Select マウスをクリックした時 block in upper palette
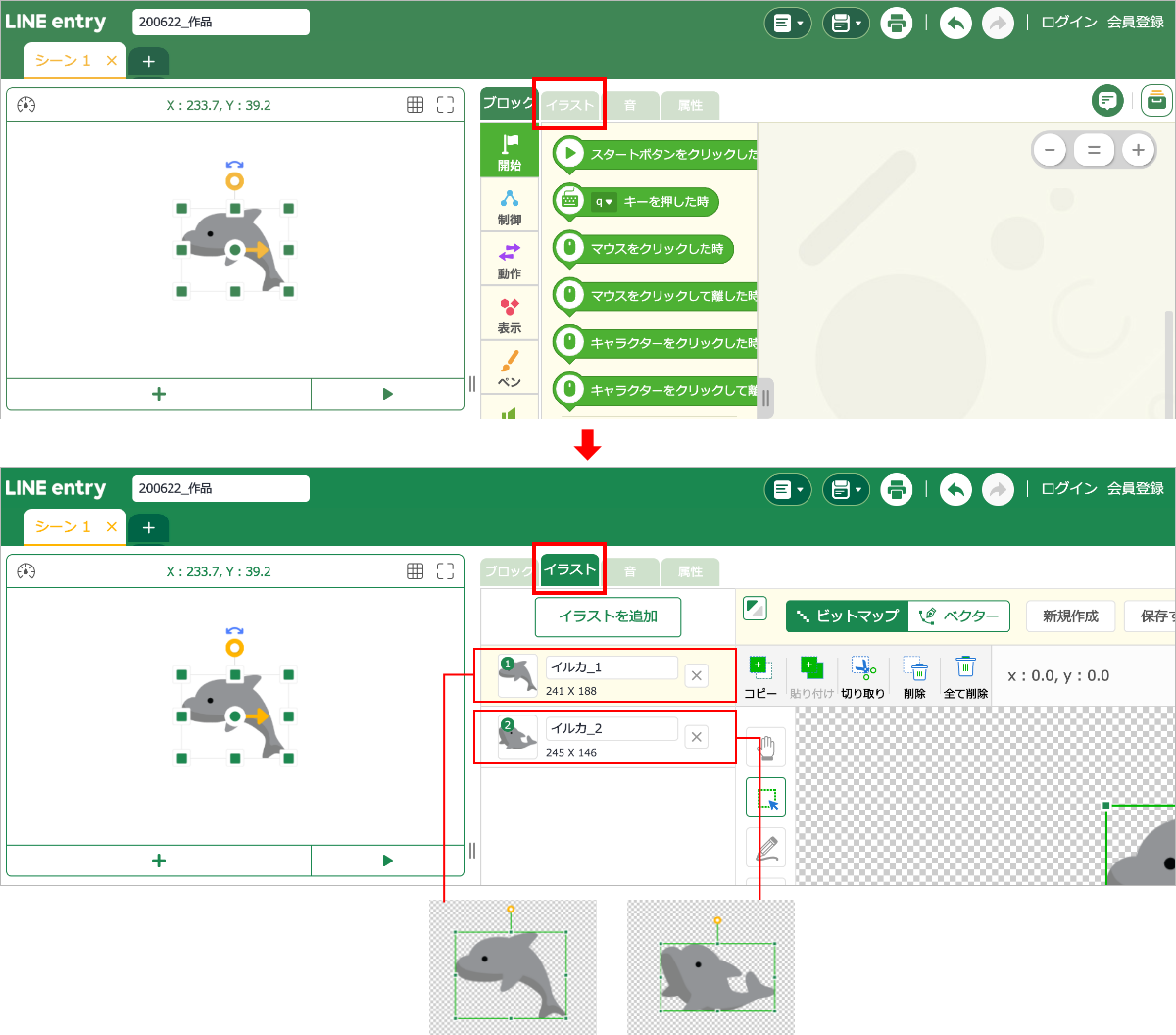Viewport: 1176px width, 1035px height. click(643, 249)
